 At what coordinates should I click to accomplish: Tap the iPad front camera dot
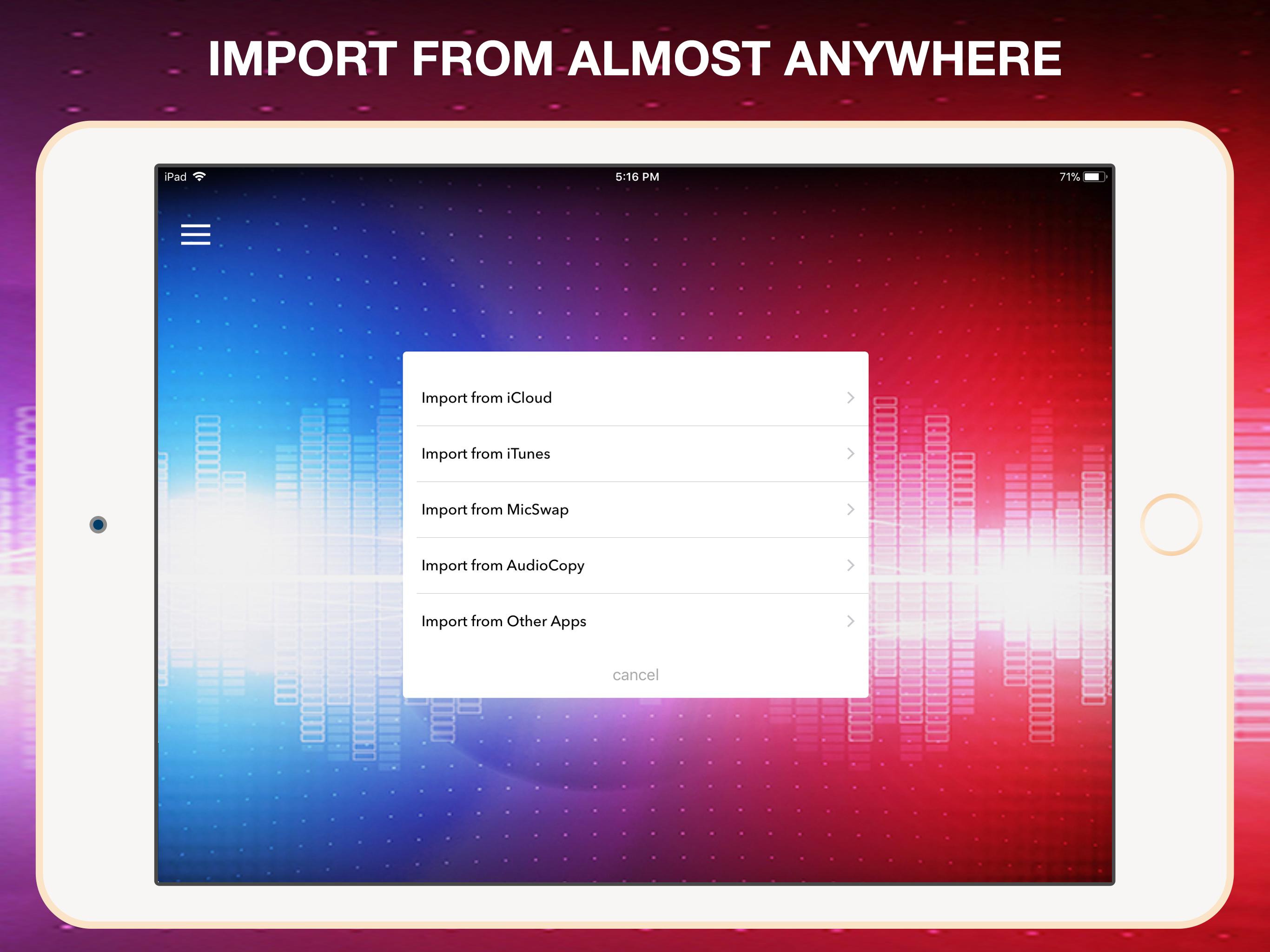pos(98,524)
